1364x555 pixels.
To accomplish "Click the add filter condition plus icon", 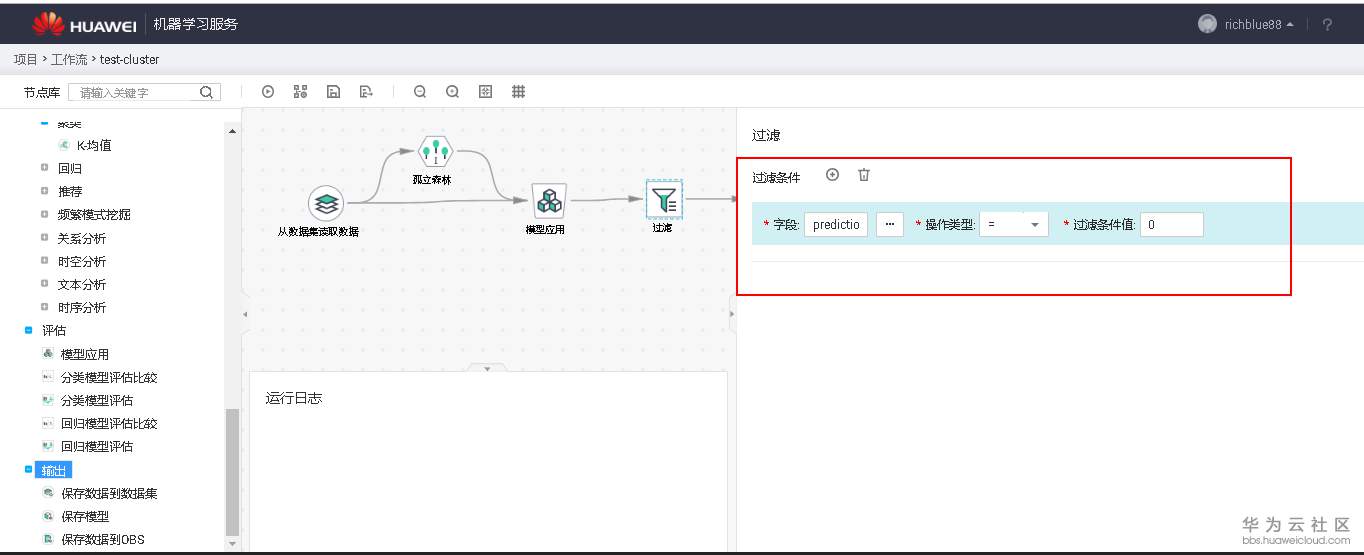I will click(x=832, y=175).
